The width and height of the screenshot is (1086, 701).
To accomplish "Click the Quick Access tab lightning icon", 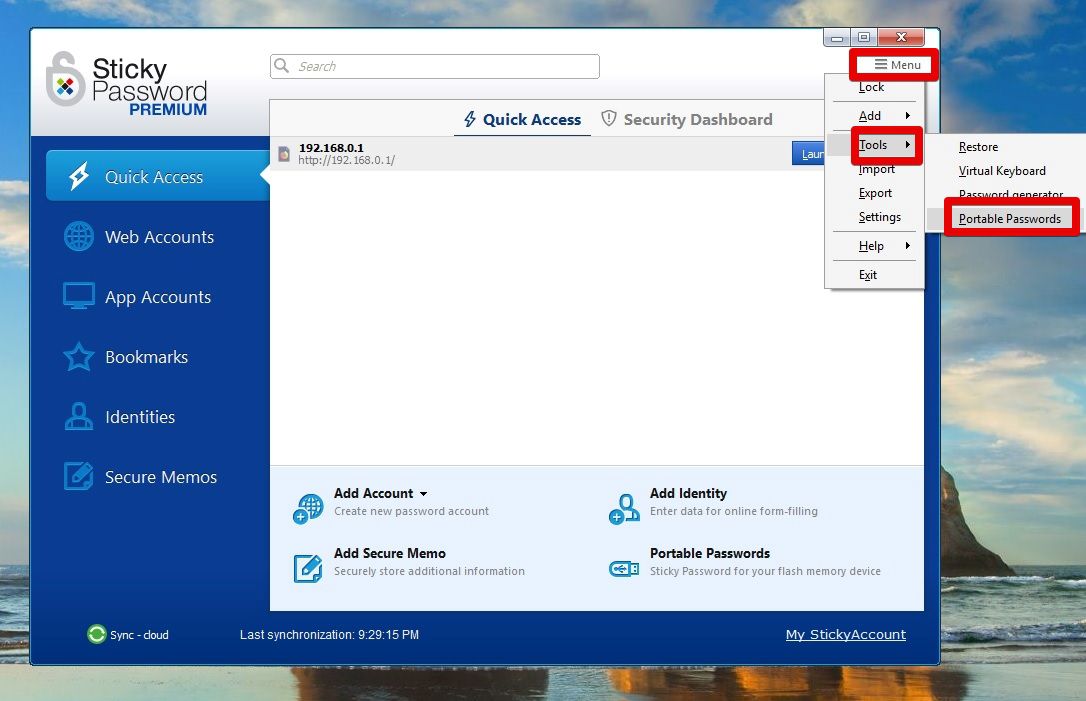I will [x=470, y=119].
